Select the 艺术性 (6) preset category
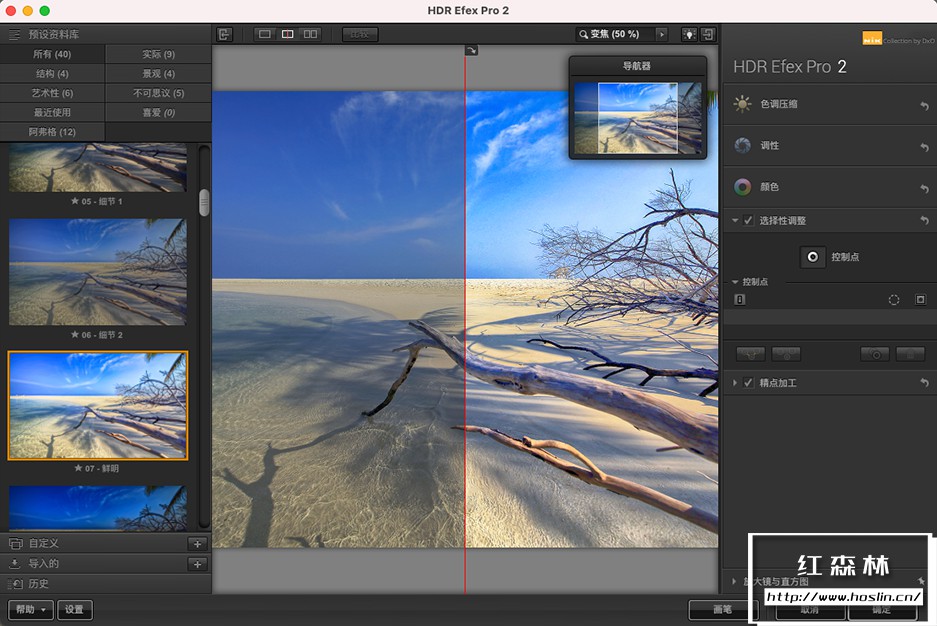Screen dimensions: 937x626 [52, 93]
